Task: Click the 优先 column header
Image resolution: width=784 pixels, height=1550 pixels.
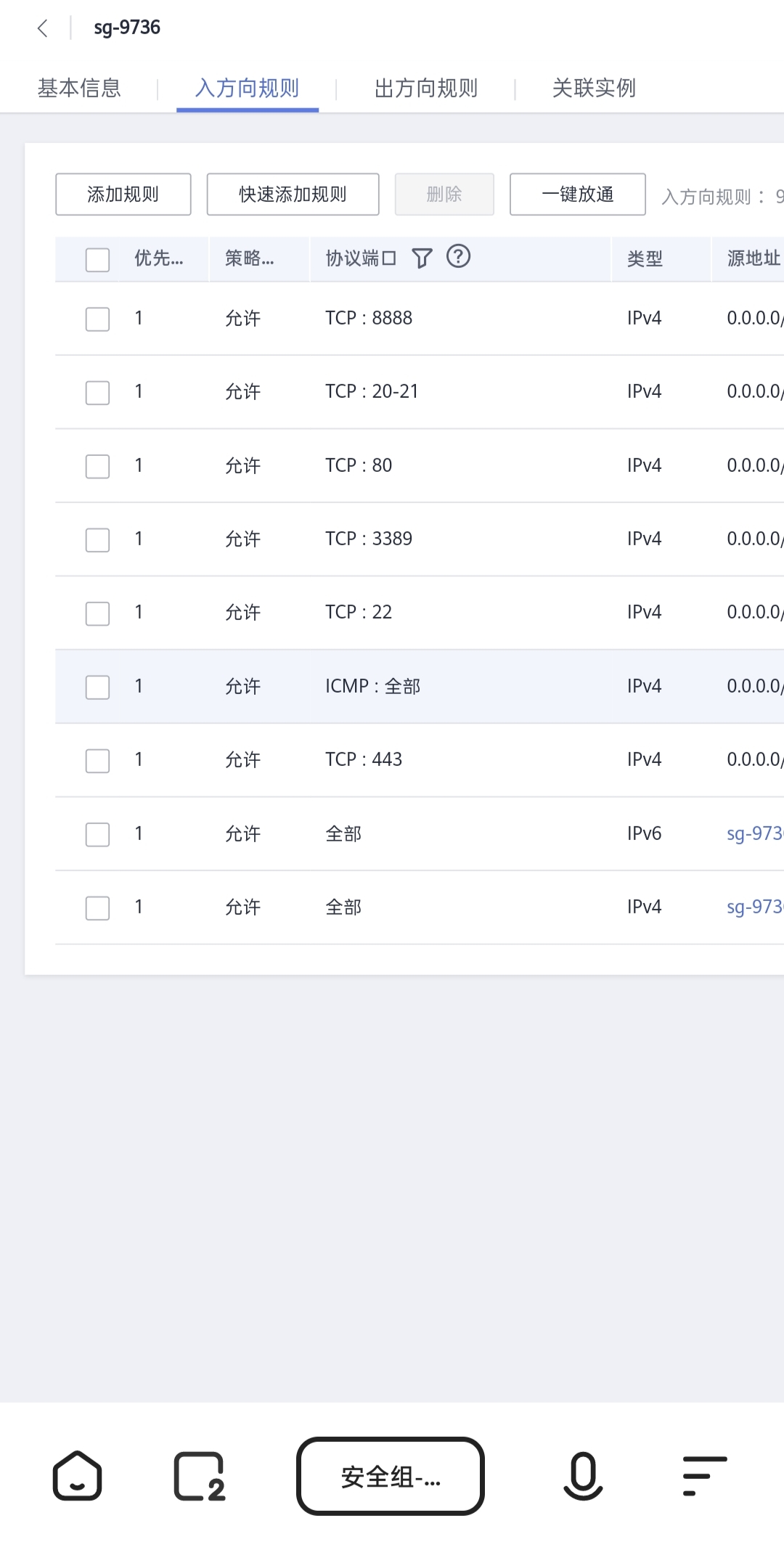Action: point(158,258)
